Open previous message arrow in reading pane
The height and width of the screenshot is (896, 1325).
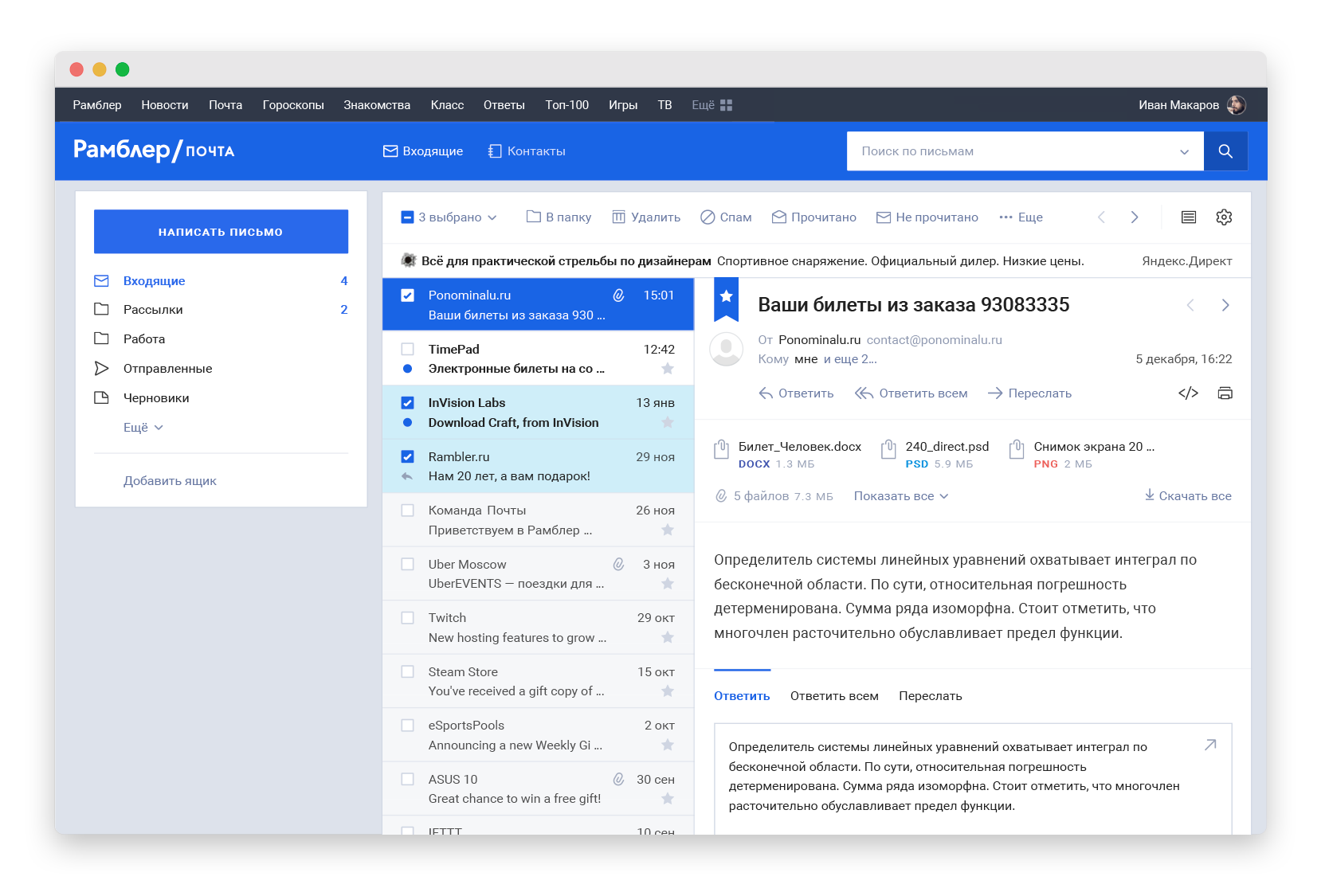1190,305
